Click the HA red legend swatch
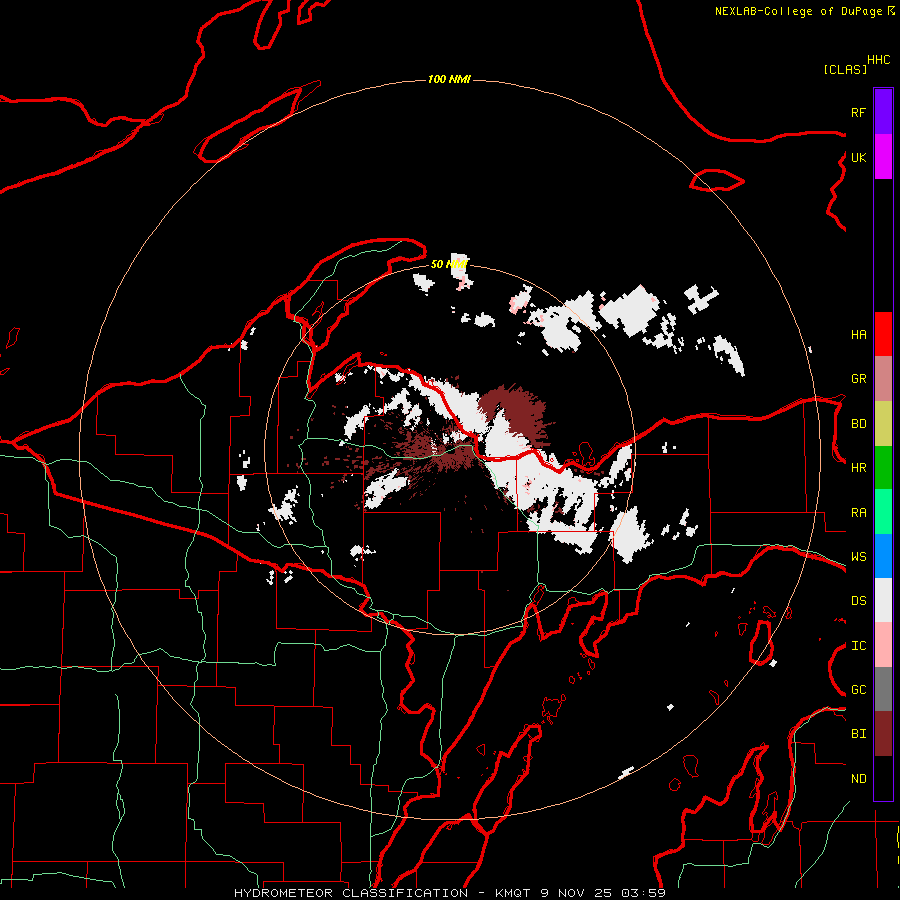The image size is (900, 900). tap(883, 334)
